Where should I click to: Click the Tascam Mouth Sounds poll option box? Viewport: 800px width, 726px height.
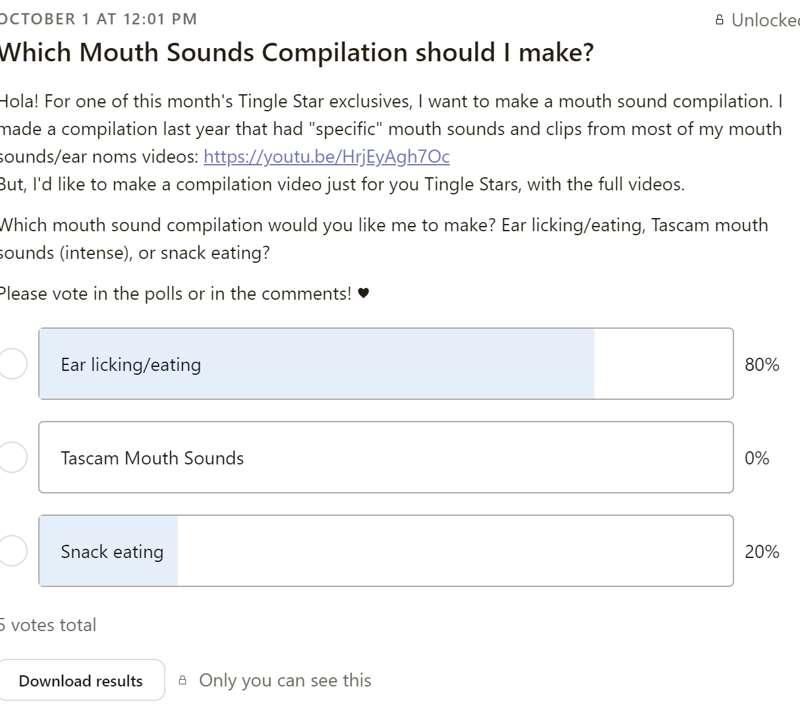(386, 457)
